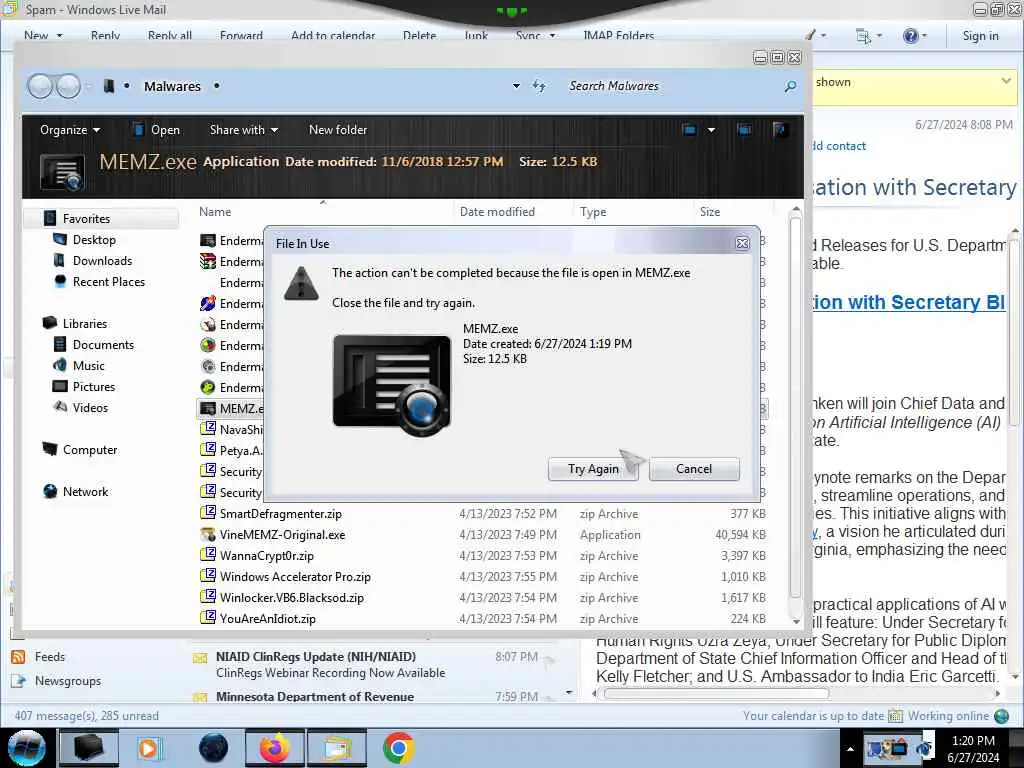The height and width of the screenshot is (768, 1024).
Task: Refresh the Malwares folder view
Action: pyautogui.click(x=539, y=86)
